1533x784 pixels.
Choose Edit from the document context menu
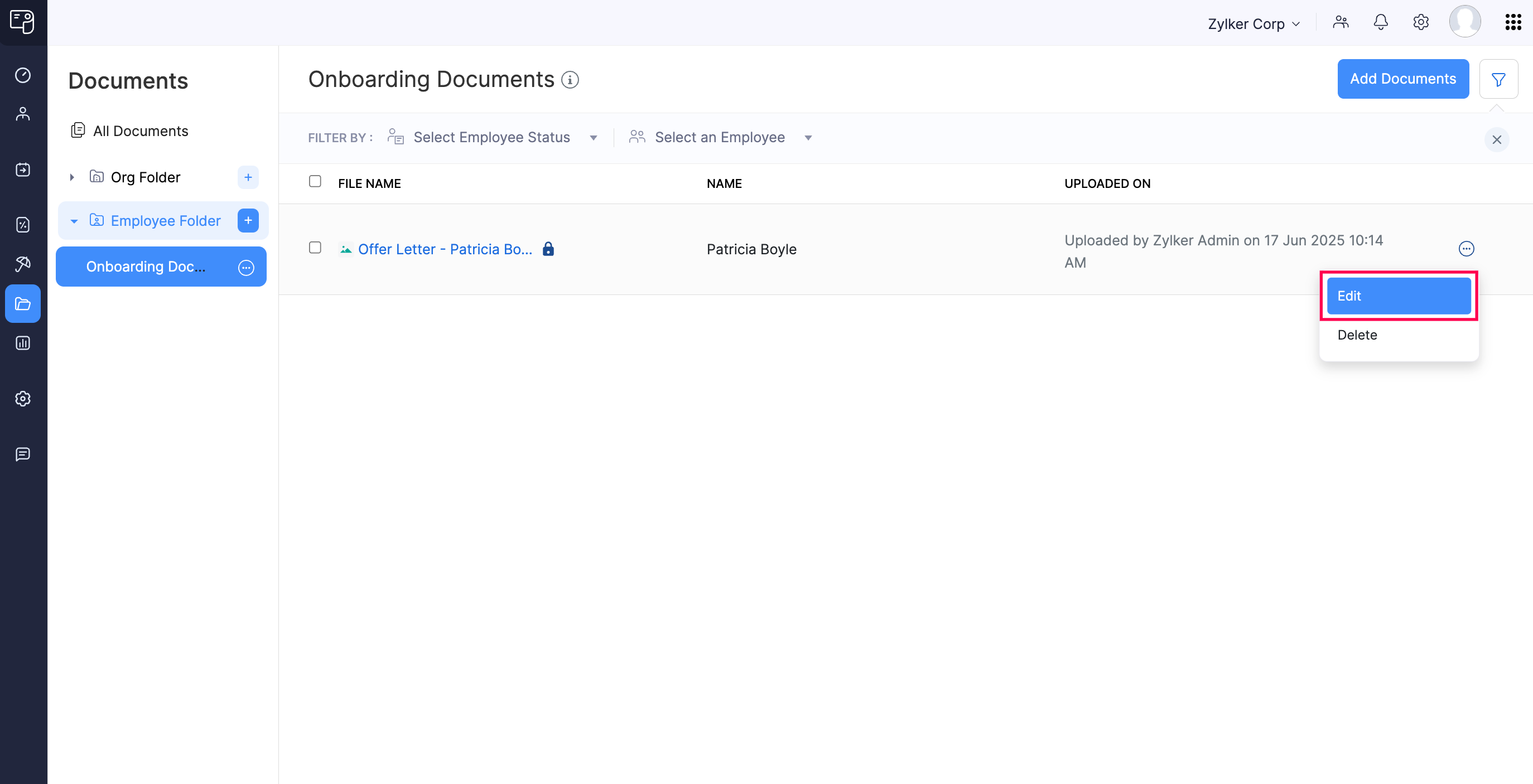pyautogui.click(x=1399, y=296)
